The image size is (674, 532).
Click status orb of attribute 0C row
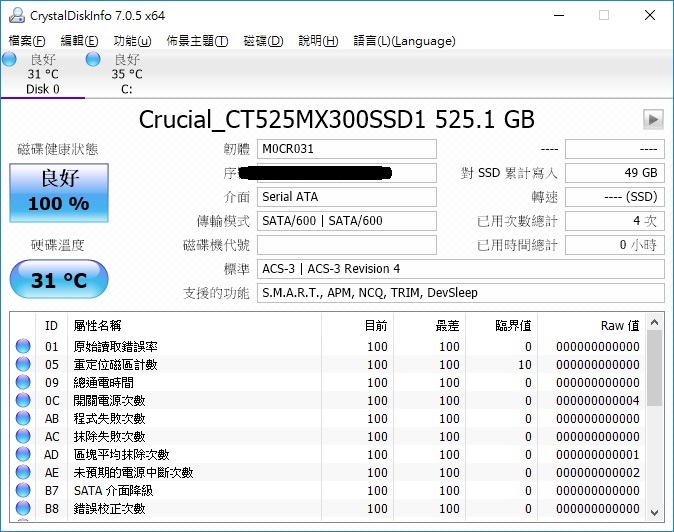coord(23,400)
